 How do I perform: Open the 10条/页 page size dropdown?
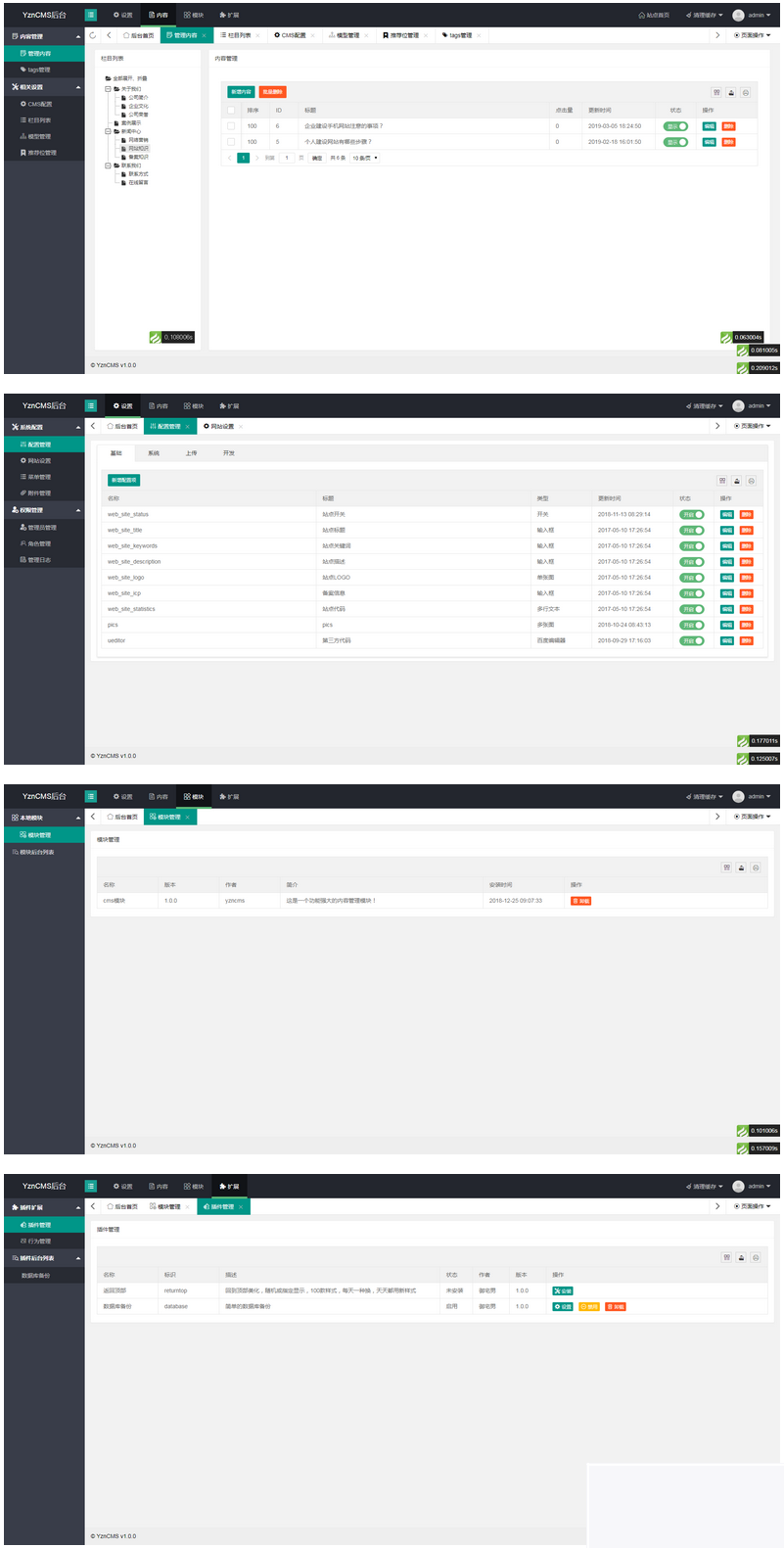tap(364, 158)
